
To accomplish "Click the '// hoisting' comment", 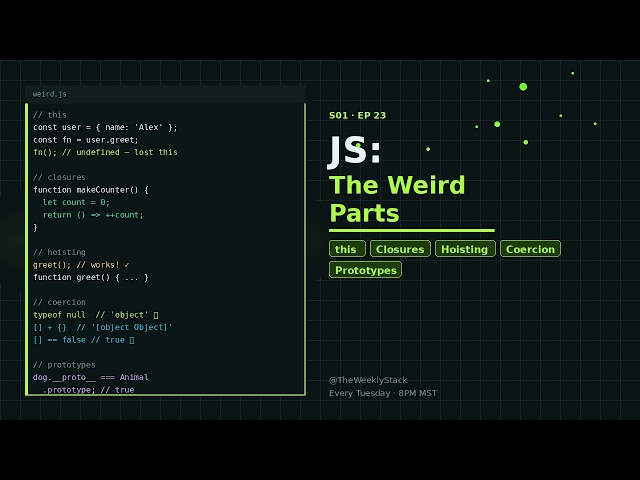I will [59, 252].
